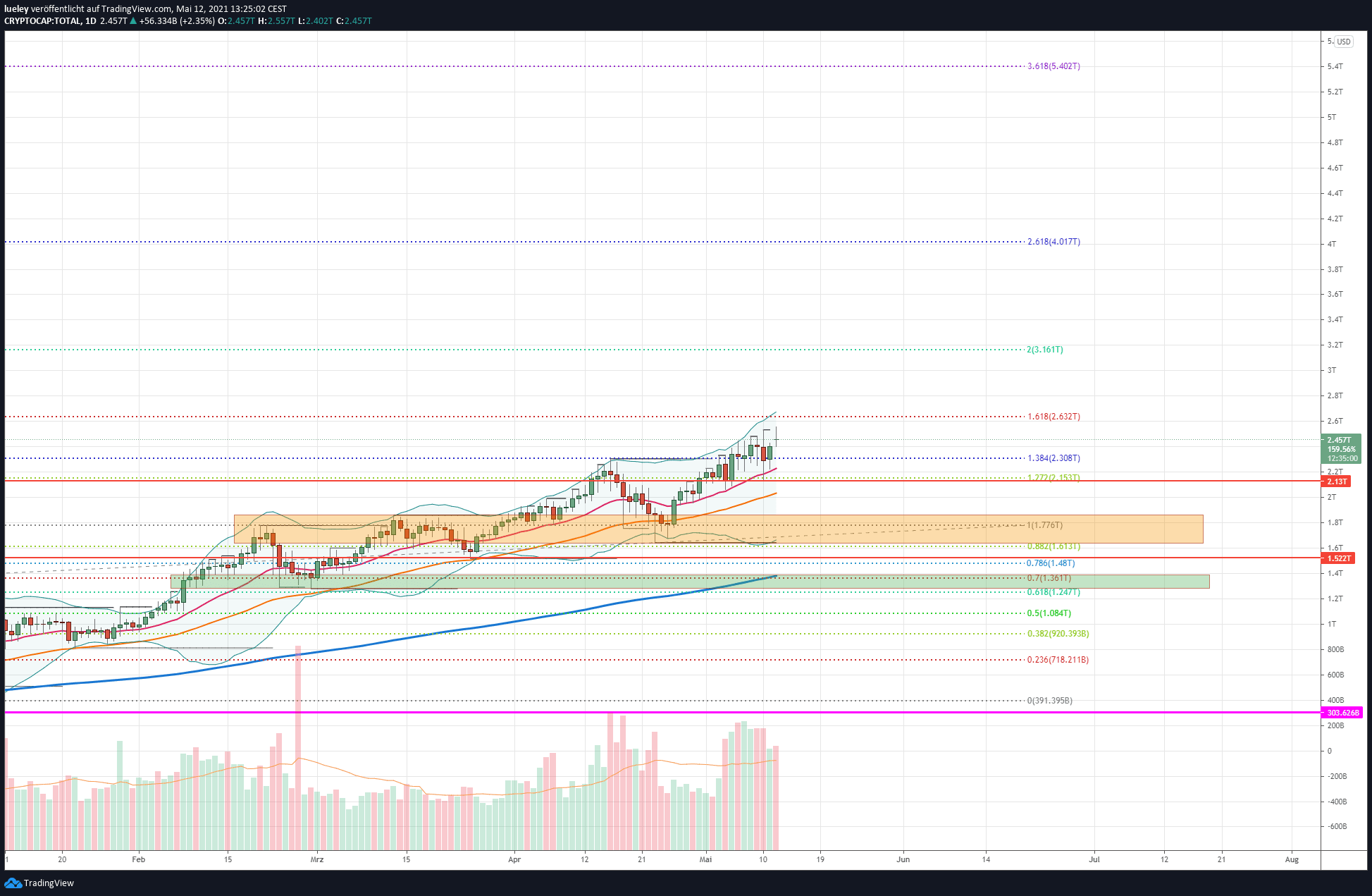This screenshot has width=1372, height=896.
Task: Click the orange support zone rectangle
Action: pyautogui.click(x=718, y=529)
